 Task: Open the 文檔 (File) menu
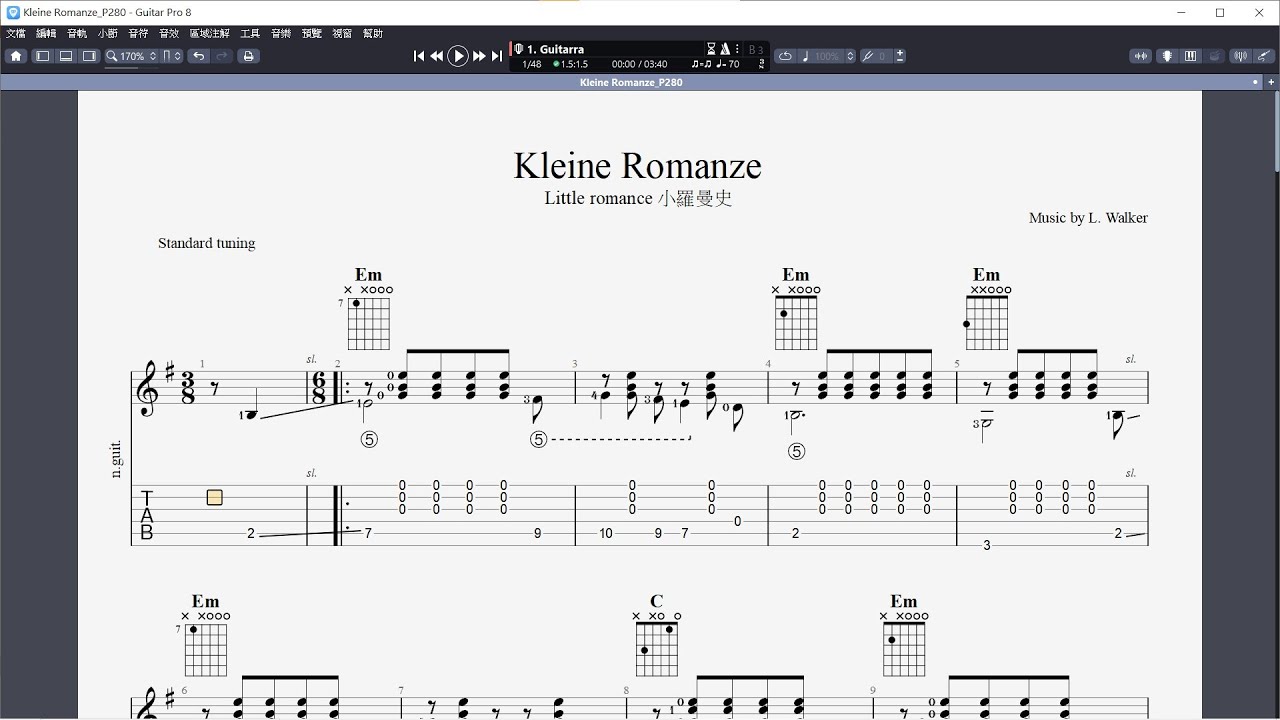point(16,33)
